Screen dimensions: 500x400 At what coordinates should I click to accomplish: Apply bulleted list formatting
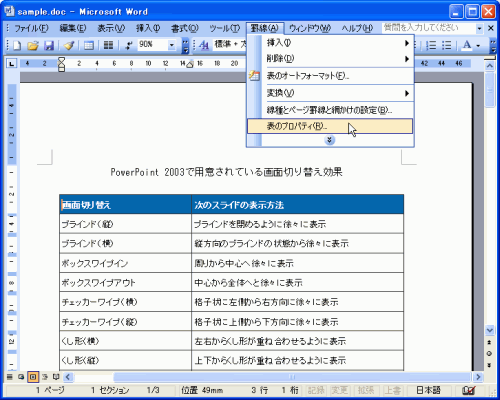coord(447,45)
